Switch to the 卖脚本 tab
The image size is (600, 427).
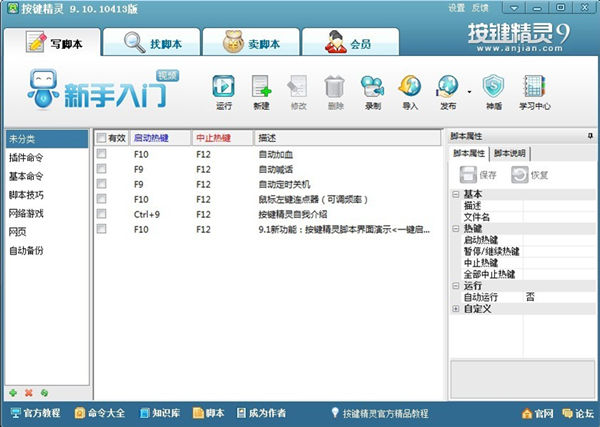click(x=251, y=42)
